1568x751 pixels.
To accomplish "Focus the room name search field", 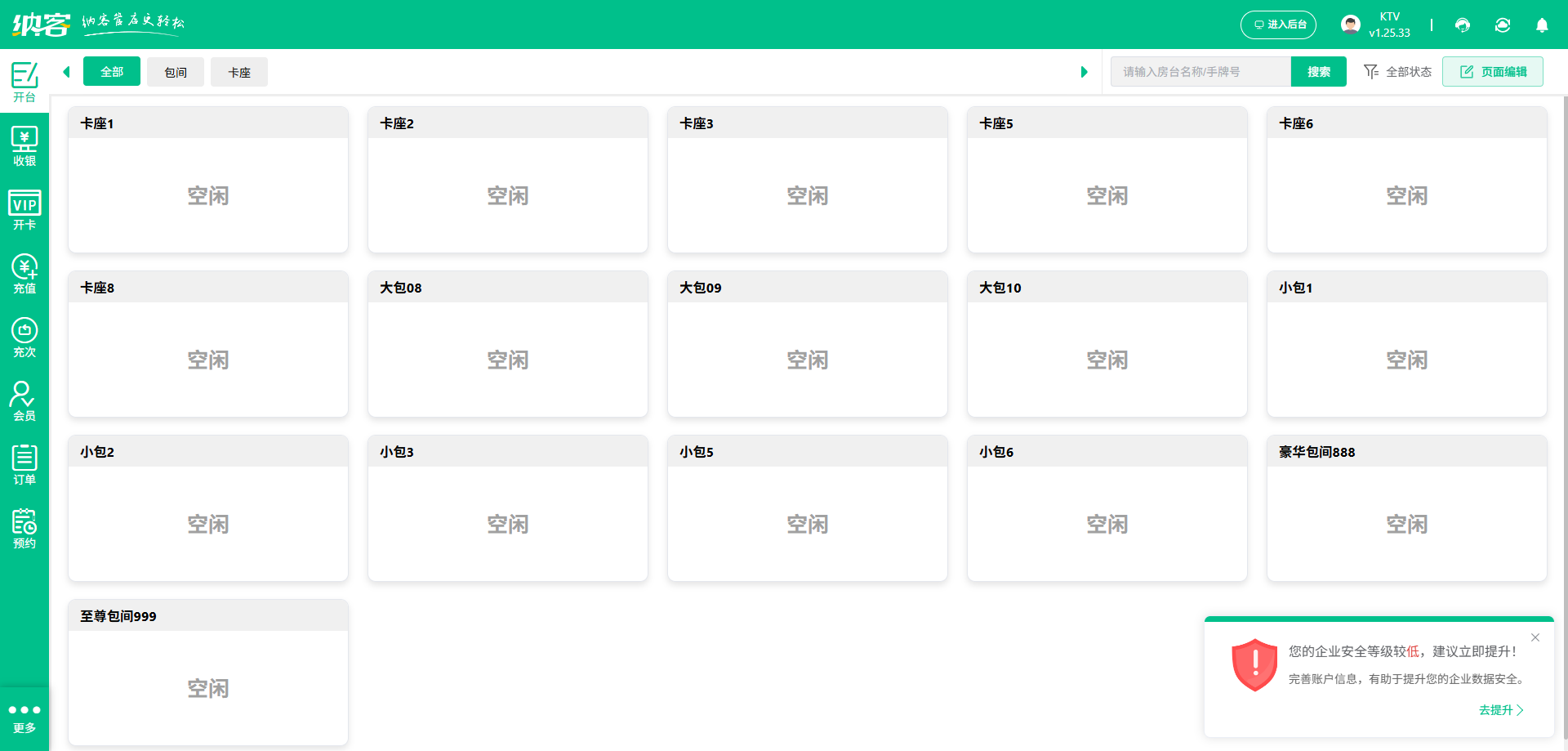I will tap(1200, 72).
